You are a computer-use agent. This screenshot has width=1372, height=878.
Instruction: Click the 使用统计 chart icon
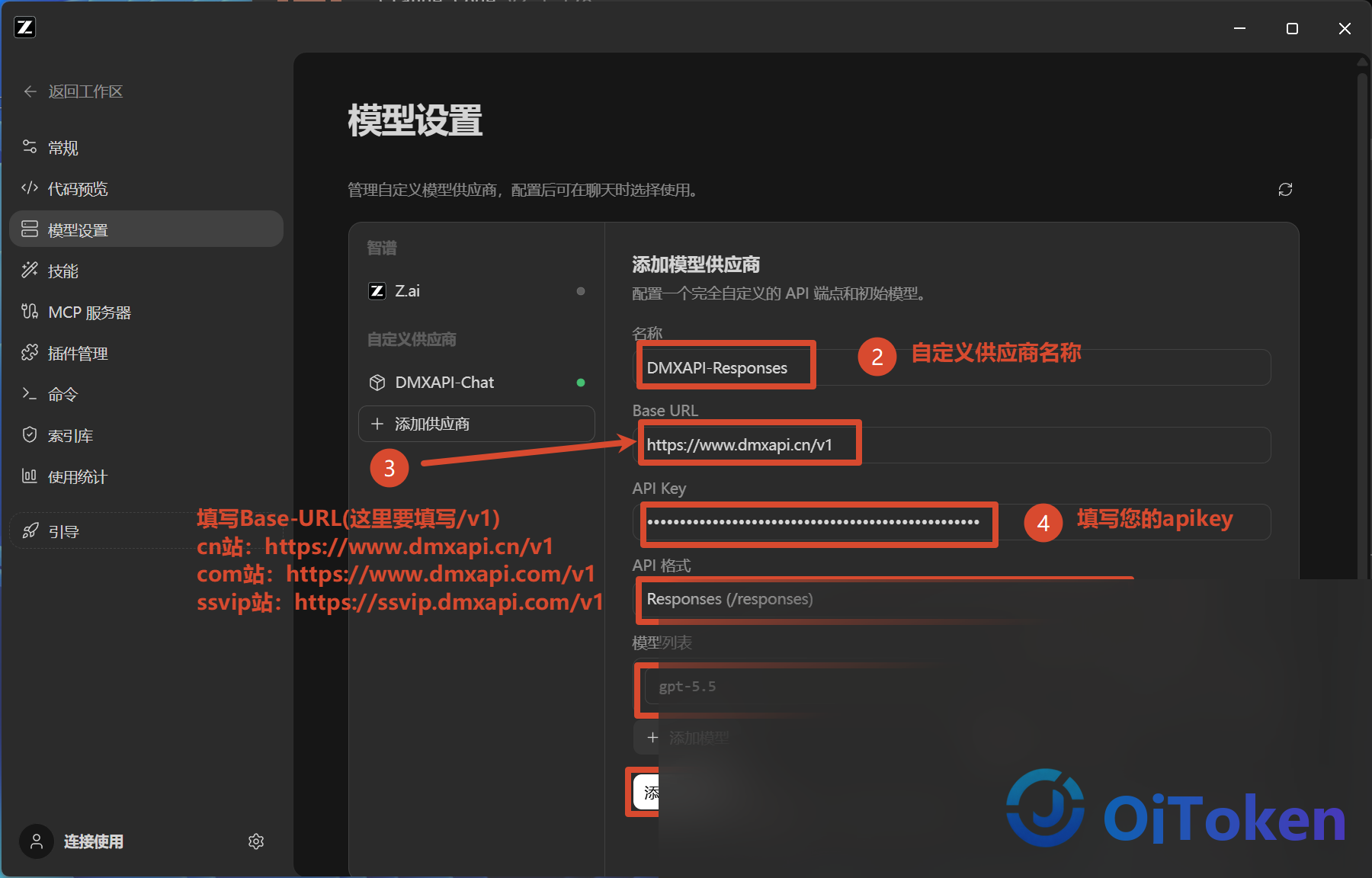(30, 476)
